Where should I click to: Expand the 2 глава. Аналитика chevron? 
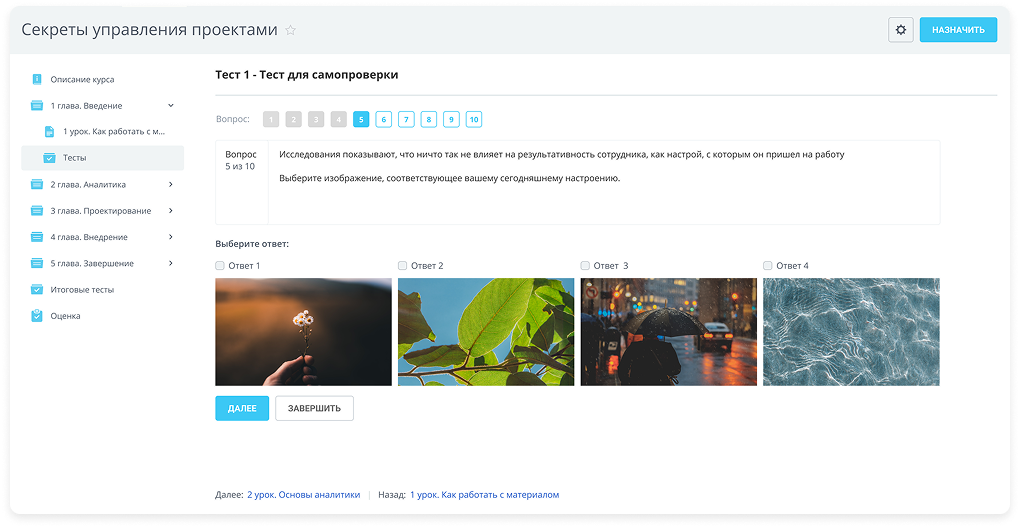(x=171, y=185)
